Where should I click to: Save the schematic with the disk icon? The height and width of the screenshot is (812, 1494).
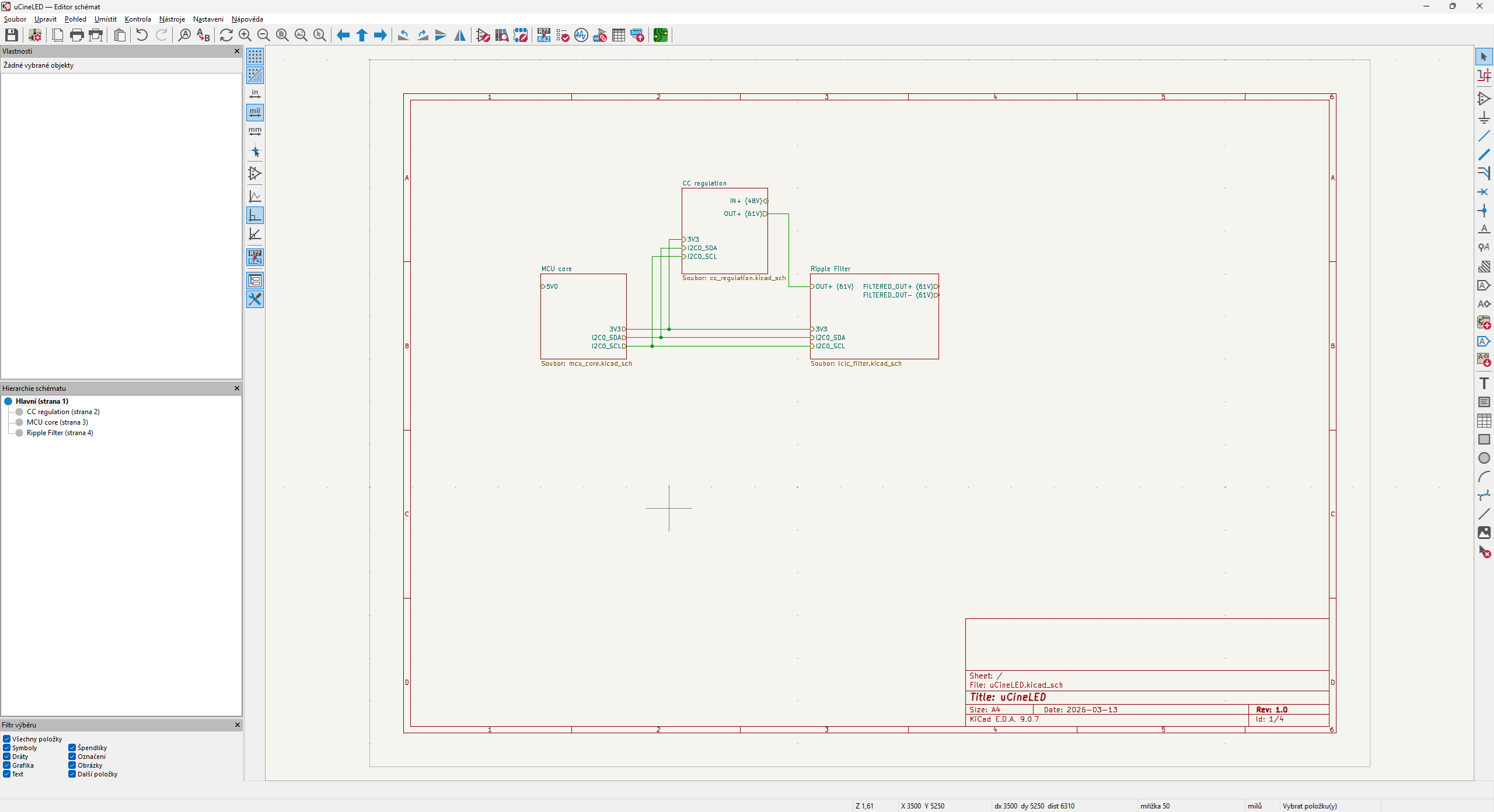[x=11, y=35]
